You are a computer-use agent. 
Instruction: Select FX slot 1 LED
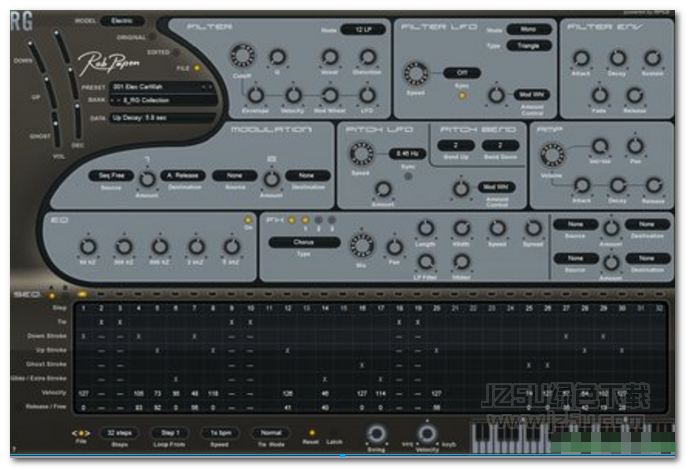tap(305, 220)
